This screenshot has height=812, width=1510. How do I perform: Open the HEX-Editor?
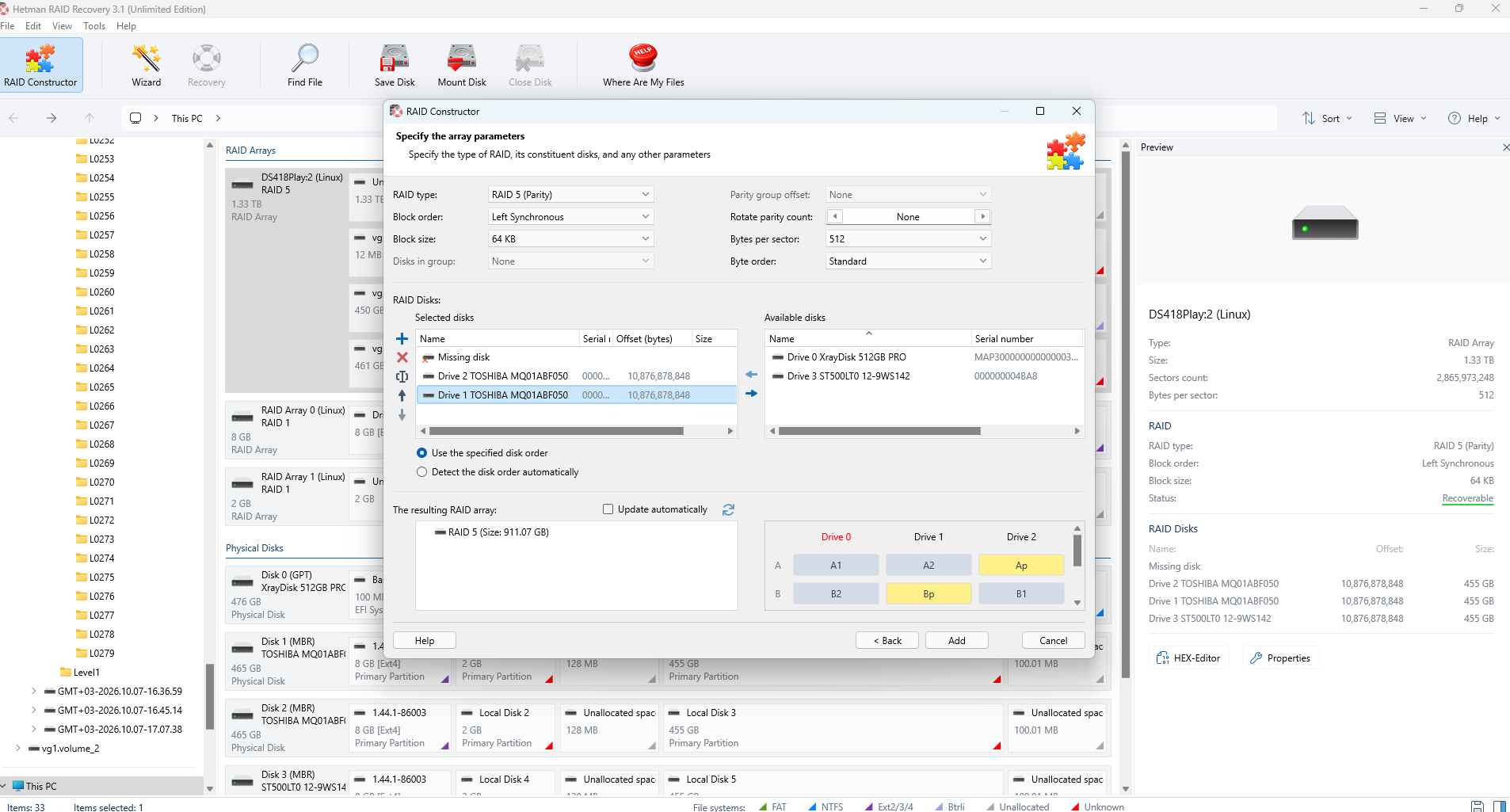click(x=1188, y=658)
